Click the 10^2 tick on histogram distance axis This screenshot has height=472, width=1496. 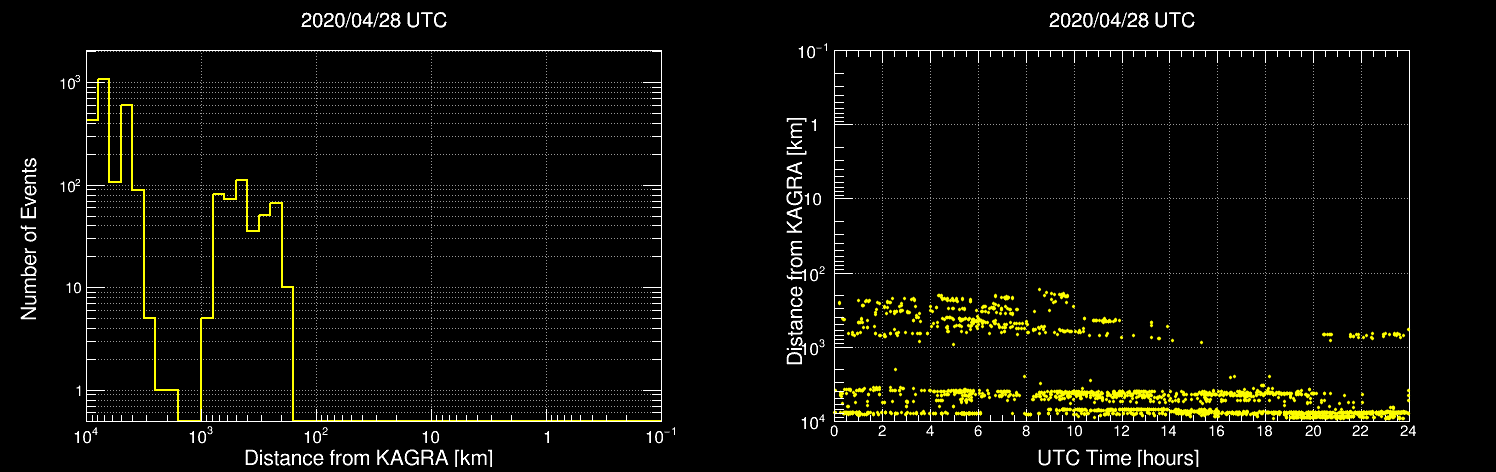pyautogui.click(x=316, y=435)
